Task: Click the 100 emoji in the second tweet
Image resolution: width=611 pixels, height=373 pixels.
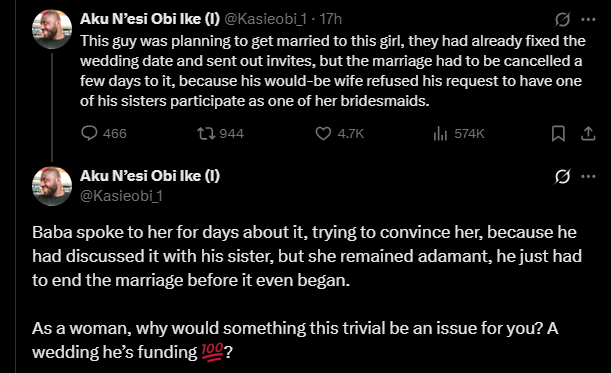Action: coord(212,352)
